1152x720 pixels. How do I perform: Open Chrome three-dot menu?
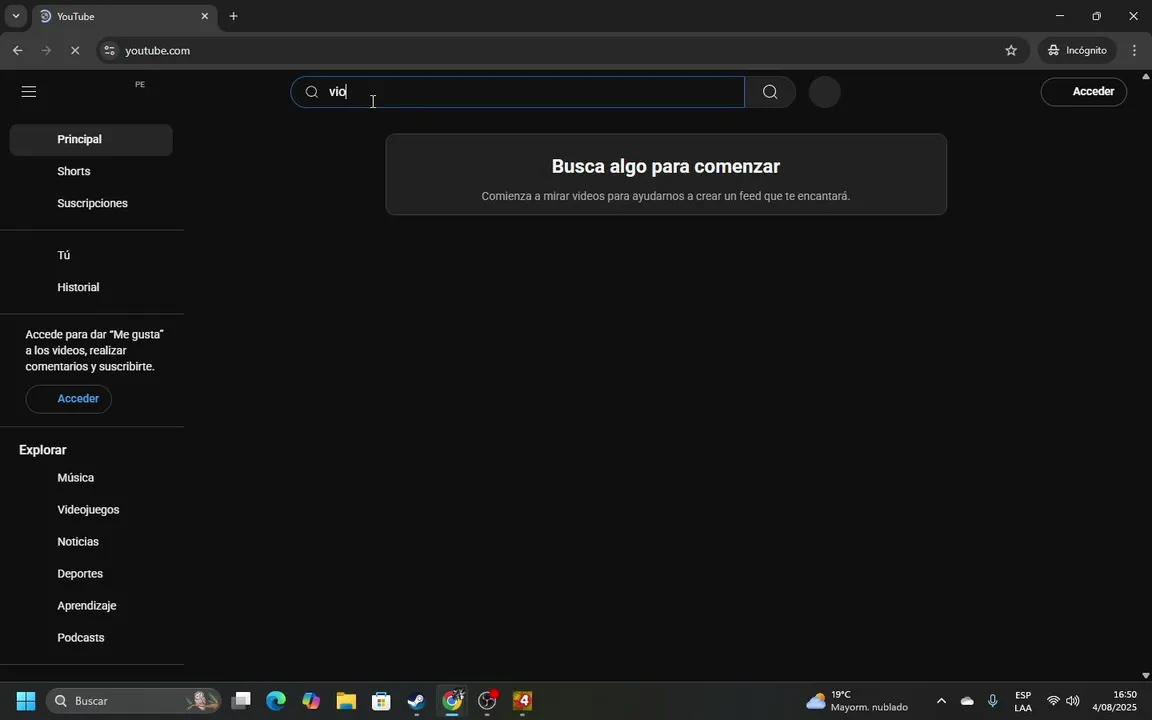pyautogui.click(x=1134, y=51)
